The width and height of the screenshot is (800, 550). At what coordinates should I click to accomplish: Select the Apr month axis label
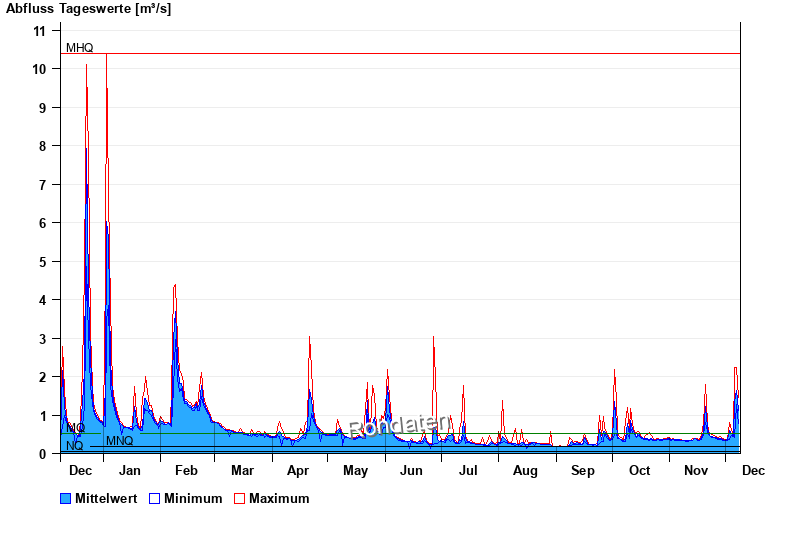pyautogui.click(x=298, y=470)
